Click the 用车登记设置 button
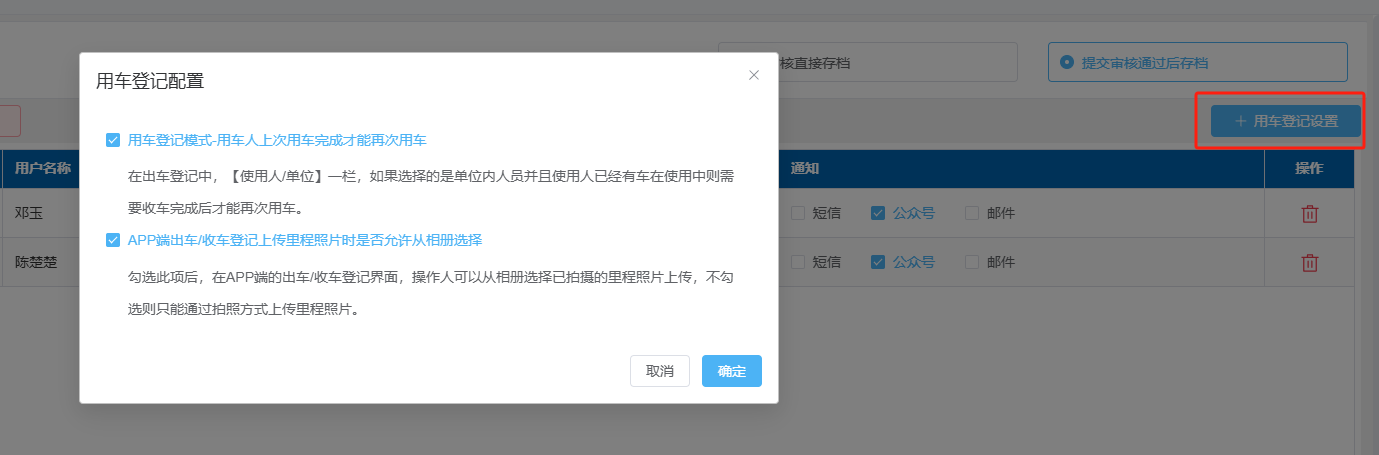Viewport: 1379px width, 455px height. (1285, 121)
